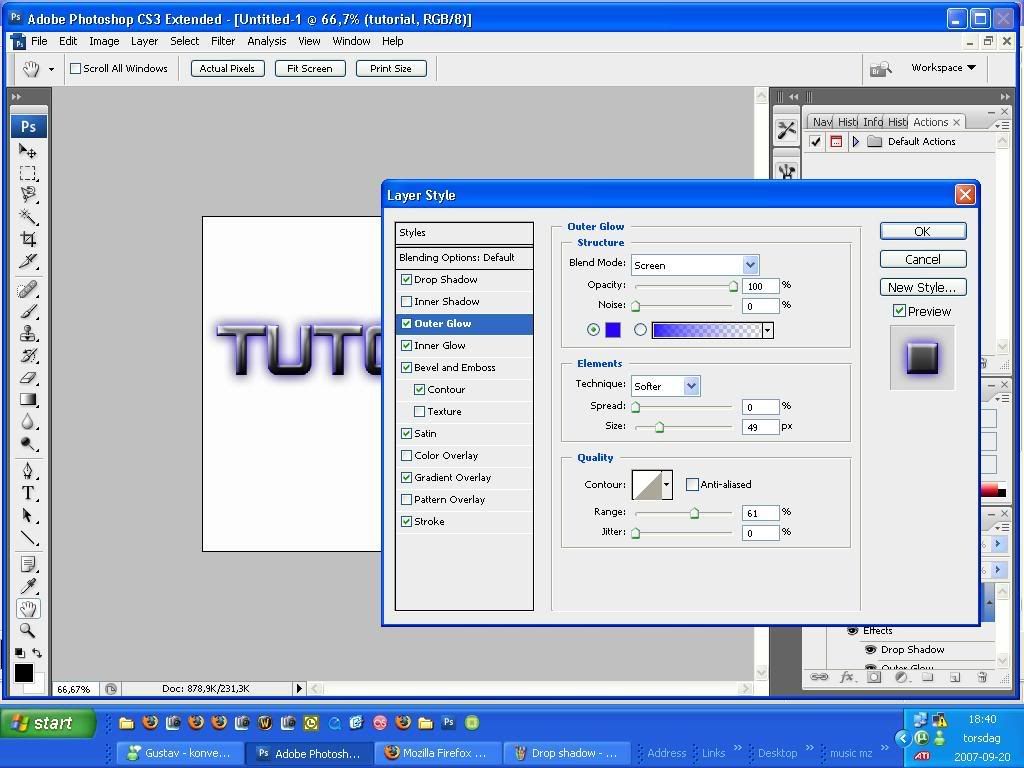Expand the Default Actions folder
The image size is (1024, 768).
[x=856, y=142]
